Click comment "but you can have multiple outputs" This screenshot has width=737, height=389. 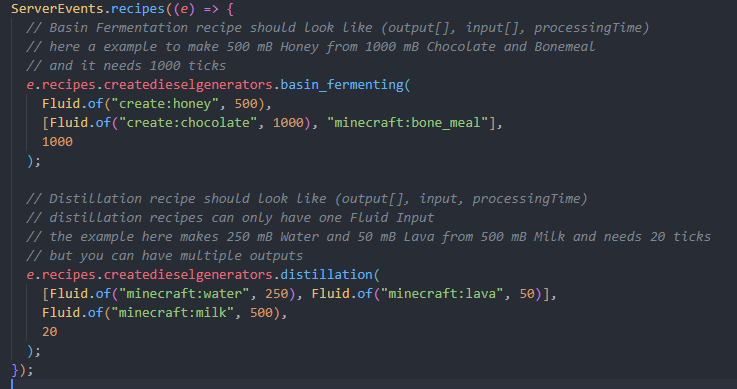165,256
